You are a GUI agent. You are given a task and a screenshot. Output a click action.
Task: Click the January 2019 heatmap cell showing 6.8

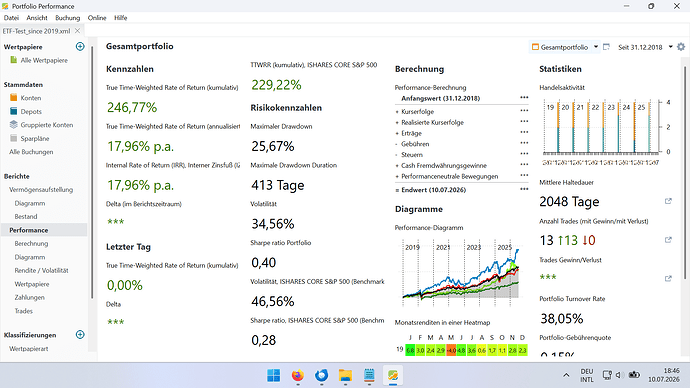coord(410,351)
